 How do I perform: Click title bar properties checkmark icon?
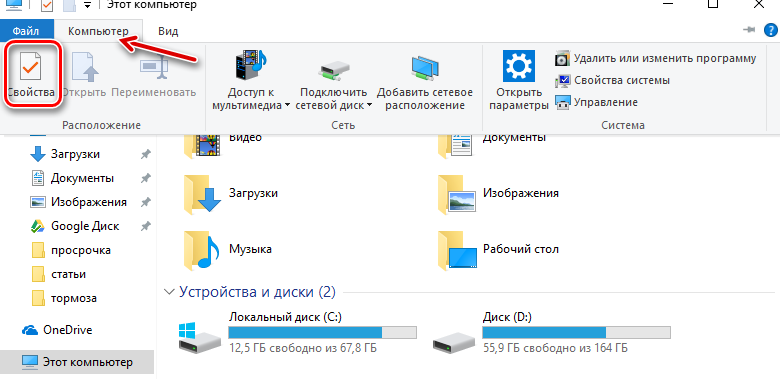pos(47,4)
